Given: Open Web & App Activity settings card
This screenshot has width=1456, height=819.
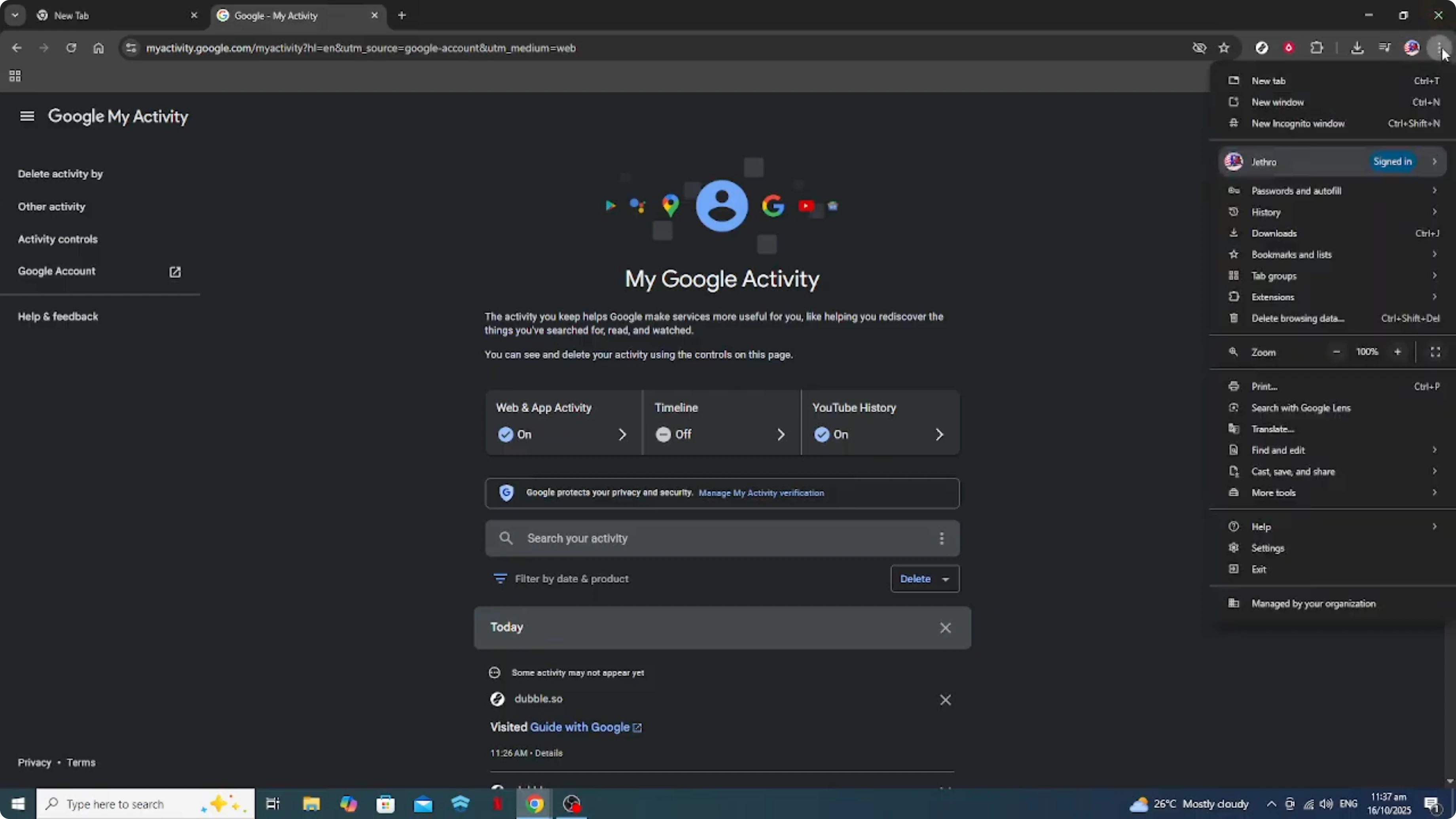Looking at the screenshot, I should point(563,422).
